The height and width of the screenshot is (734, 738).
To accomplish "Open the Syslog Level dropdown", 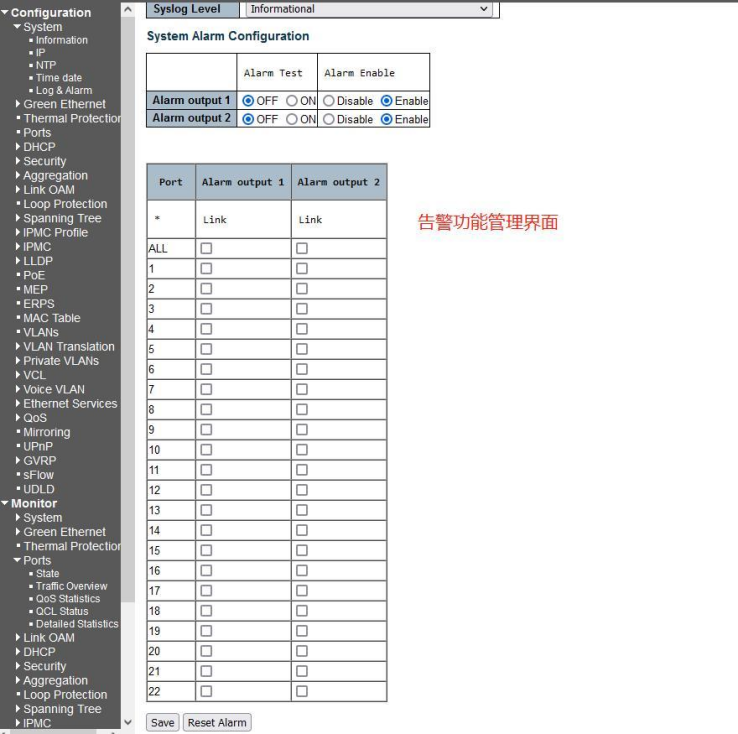I will [x=372, y=9].
